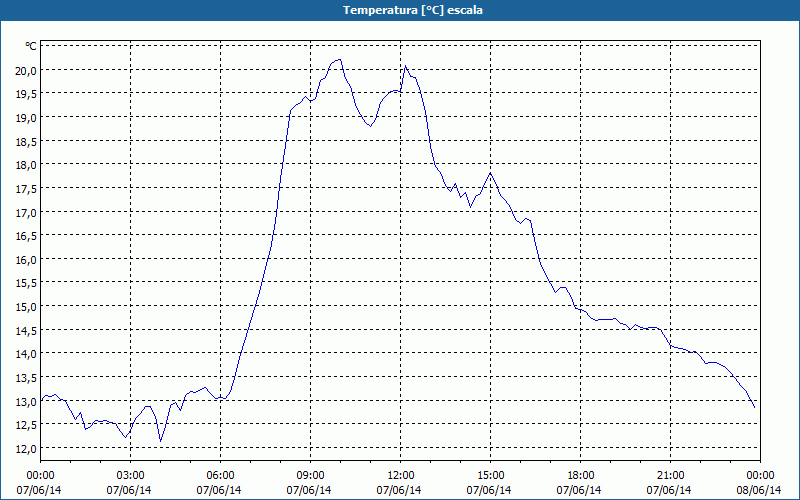Screen dimensions: 800x500
Task: Click the 16,0 y-axis label
Action: tap(26, 260)
